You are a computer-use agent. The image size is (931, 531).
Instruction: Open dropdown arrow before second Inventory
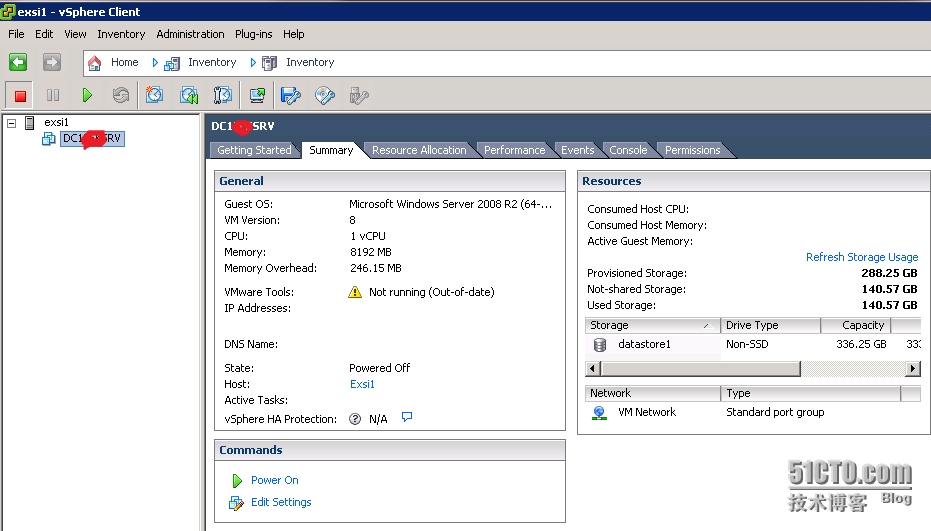[253, 62]
